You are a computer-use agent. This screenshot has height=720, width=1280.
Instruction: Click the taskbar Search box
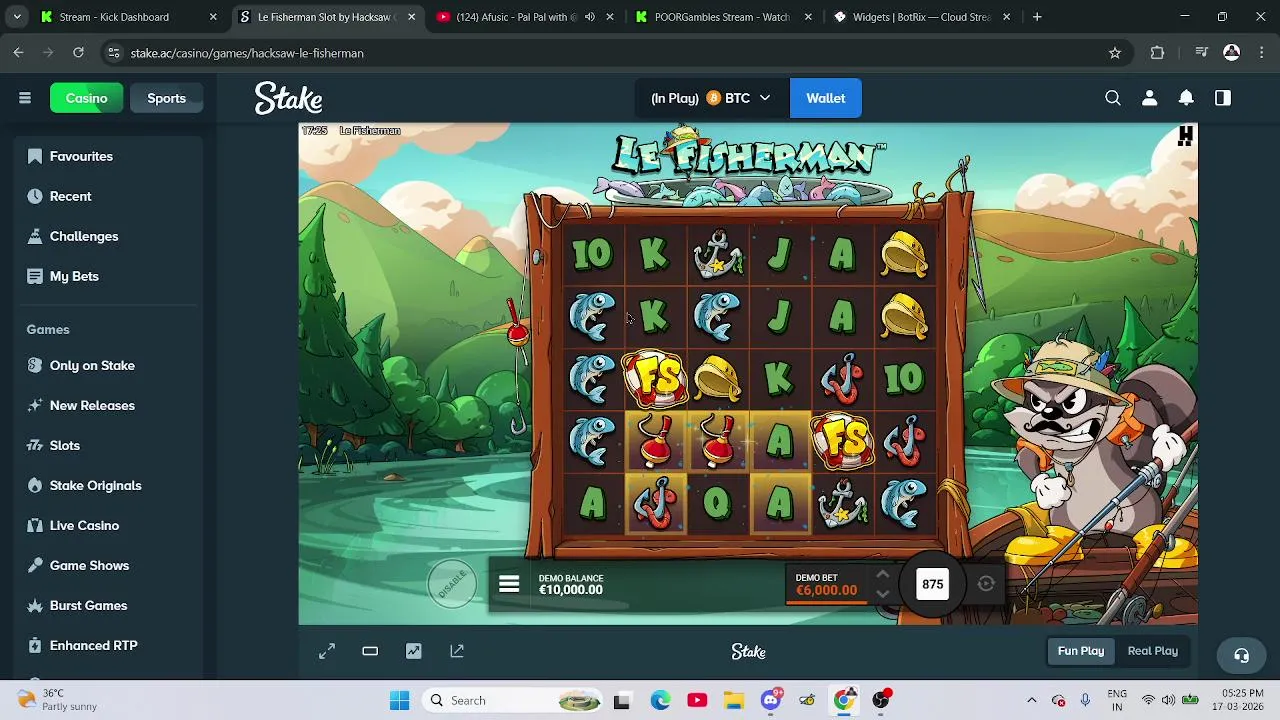pos(510,700)
